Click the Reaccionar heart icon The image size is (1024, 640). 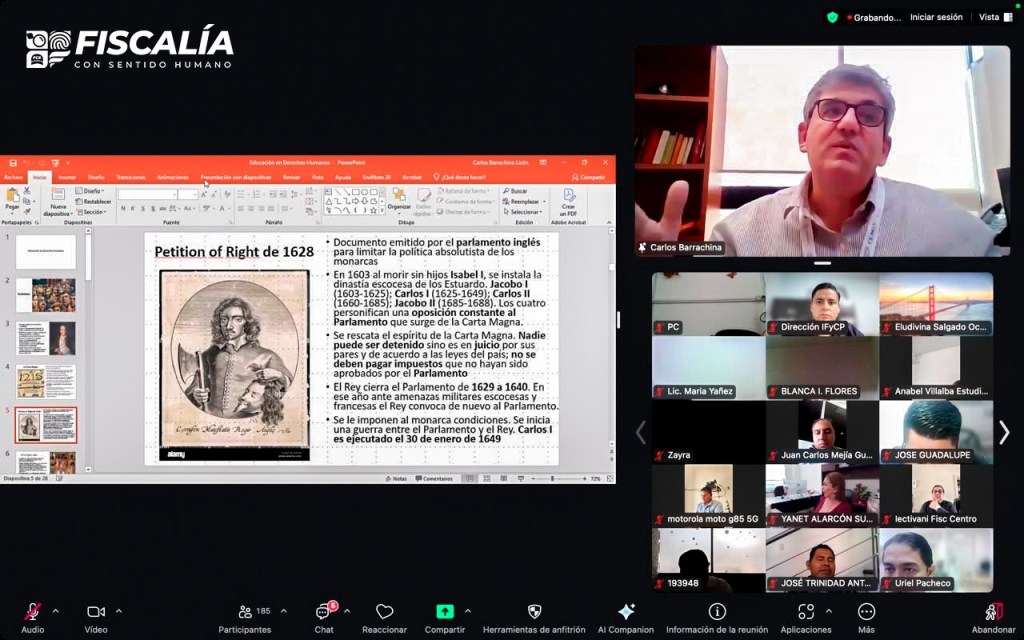384,612
